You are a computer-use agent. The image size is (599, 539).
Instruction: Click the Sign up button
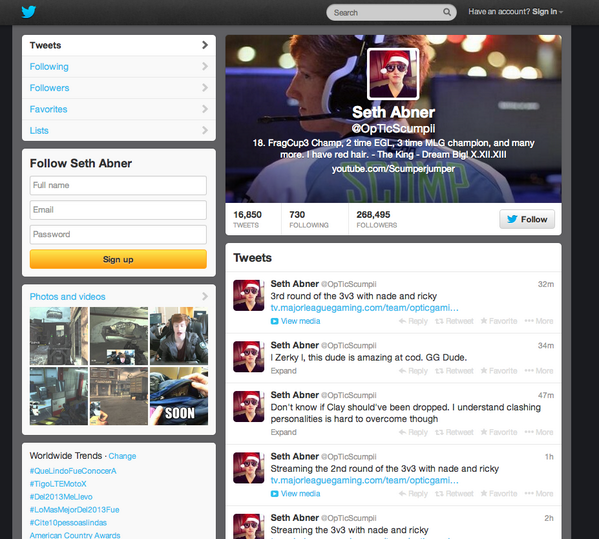(118, 259)
